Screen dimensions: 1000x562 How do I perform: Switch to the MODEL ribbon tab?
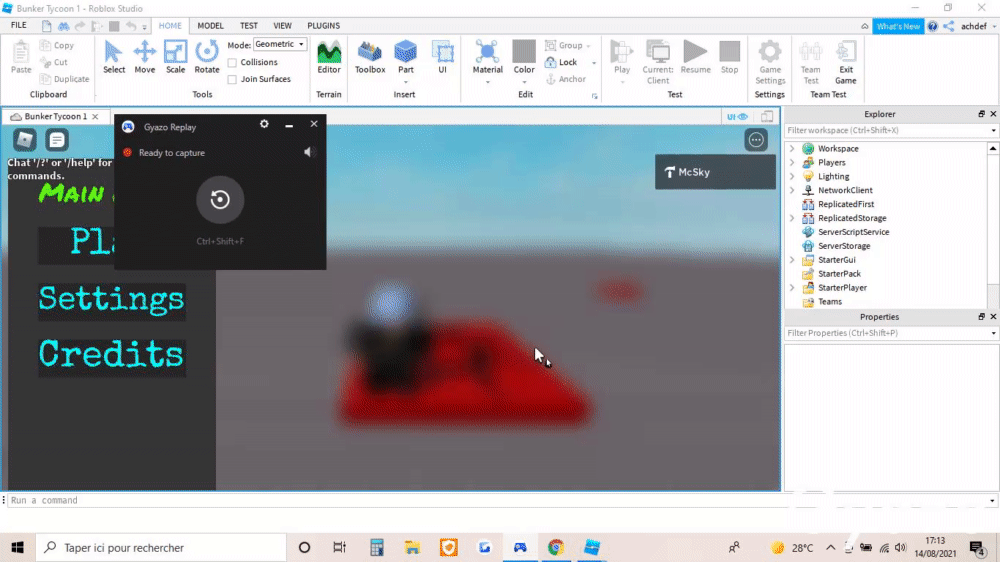click(x=210, y=26)
